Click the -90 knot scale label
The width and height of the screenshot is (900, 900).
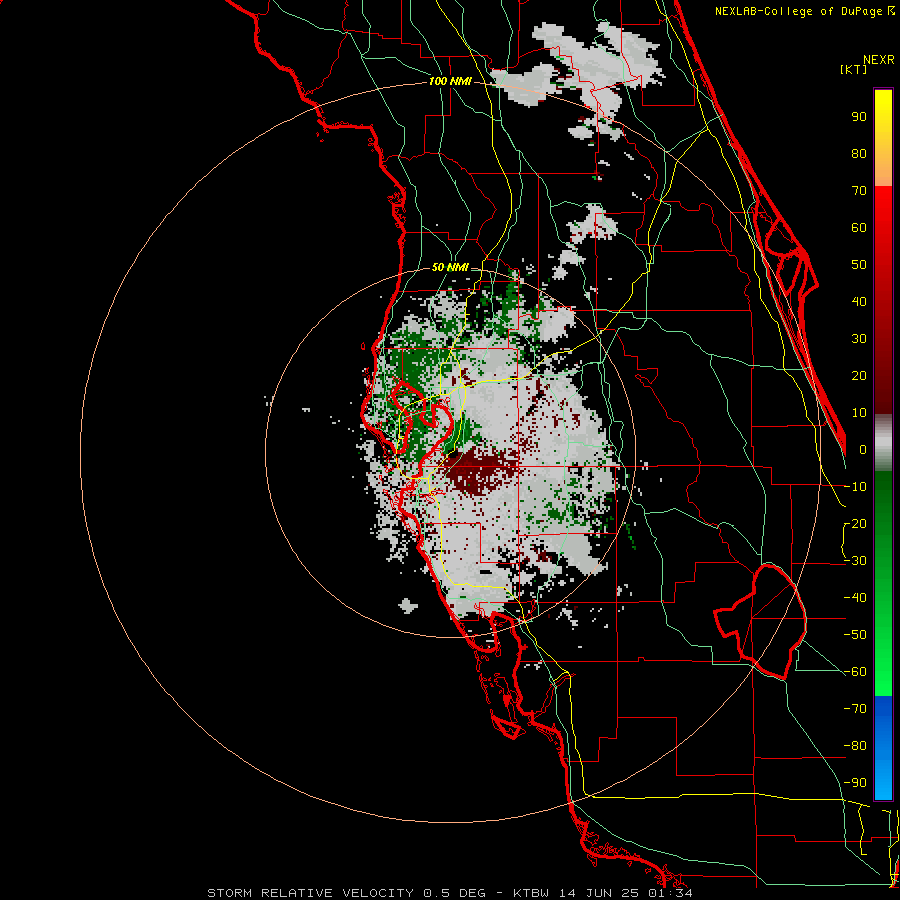[x=855, y=783]
